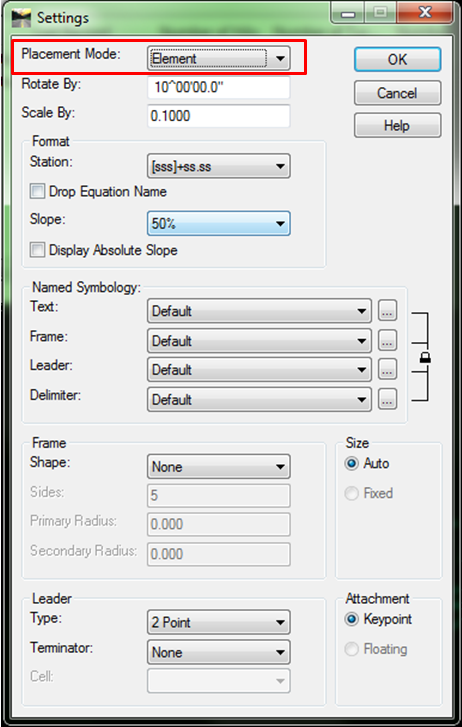Screen dimensions: 462x727
Task: Open the Leader Type dropdown
Action: [219, 622]
